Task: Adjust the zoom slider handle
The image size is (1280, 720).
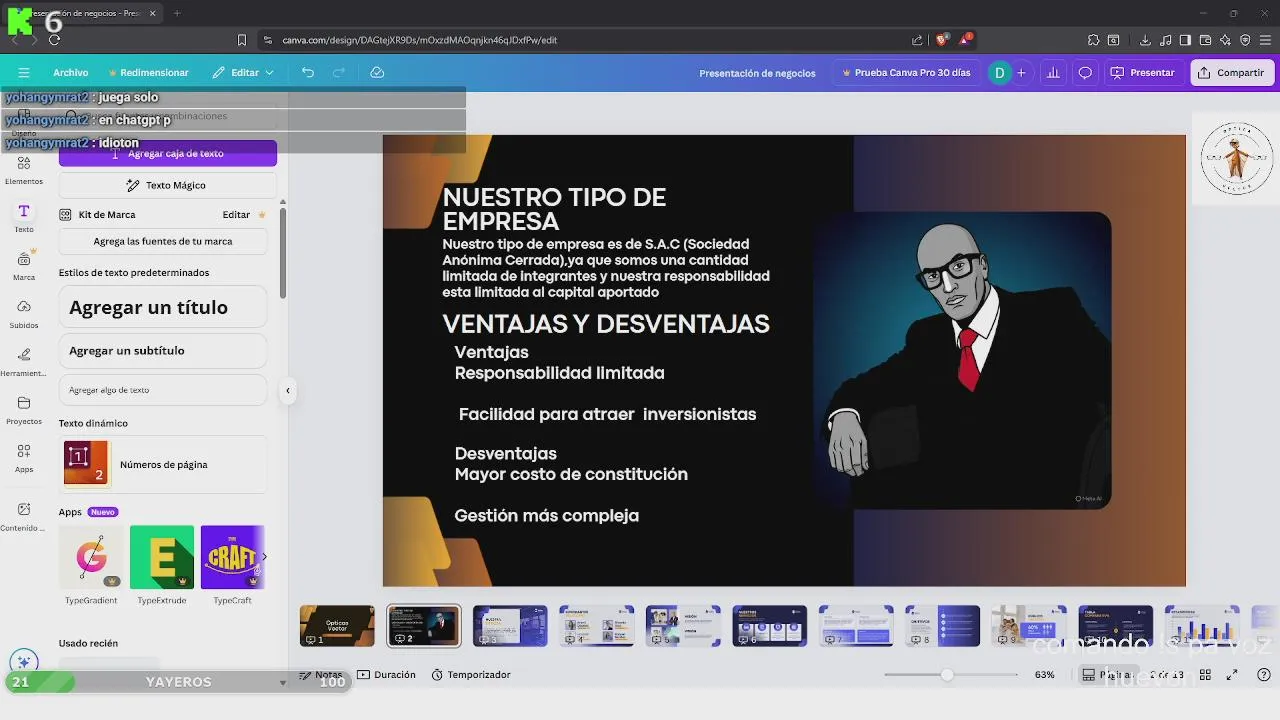Action: [947, 675]
